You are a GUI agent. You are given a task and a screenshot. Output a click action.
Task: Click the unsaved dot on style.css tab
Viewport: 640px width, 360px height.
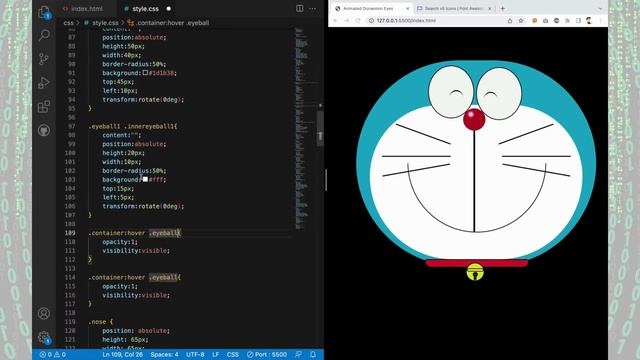[x=169, y=9]
